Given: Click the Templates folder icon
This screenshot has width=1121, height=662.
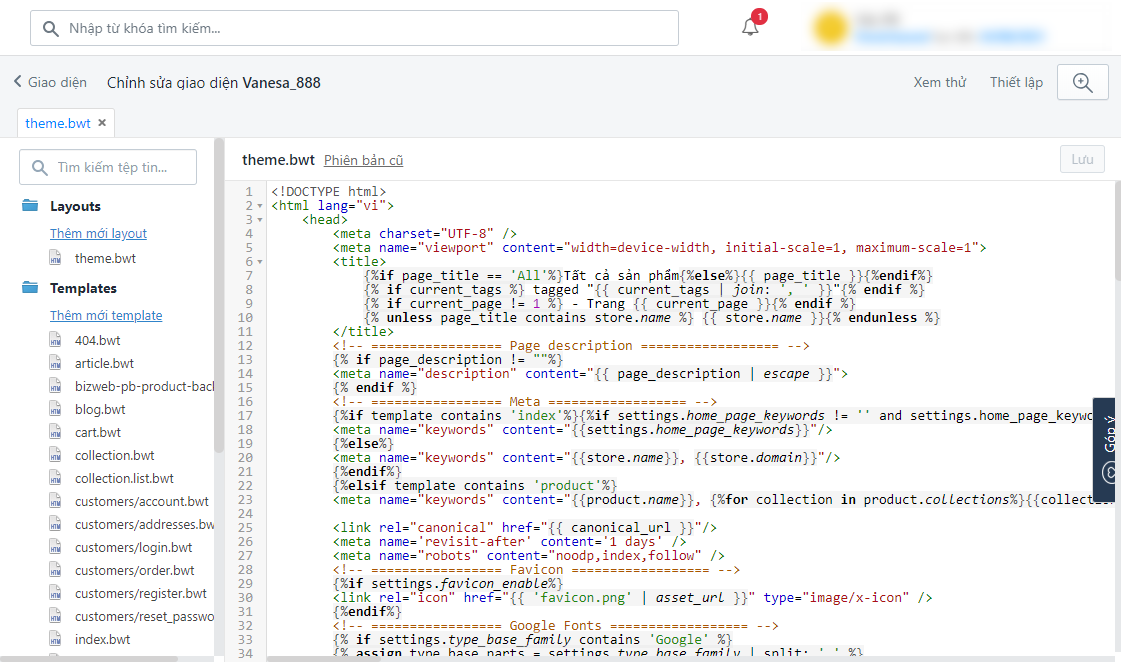Looking at the screenshot, I should click(x=30, y=288).
